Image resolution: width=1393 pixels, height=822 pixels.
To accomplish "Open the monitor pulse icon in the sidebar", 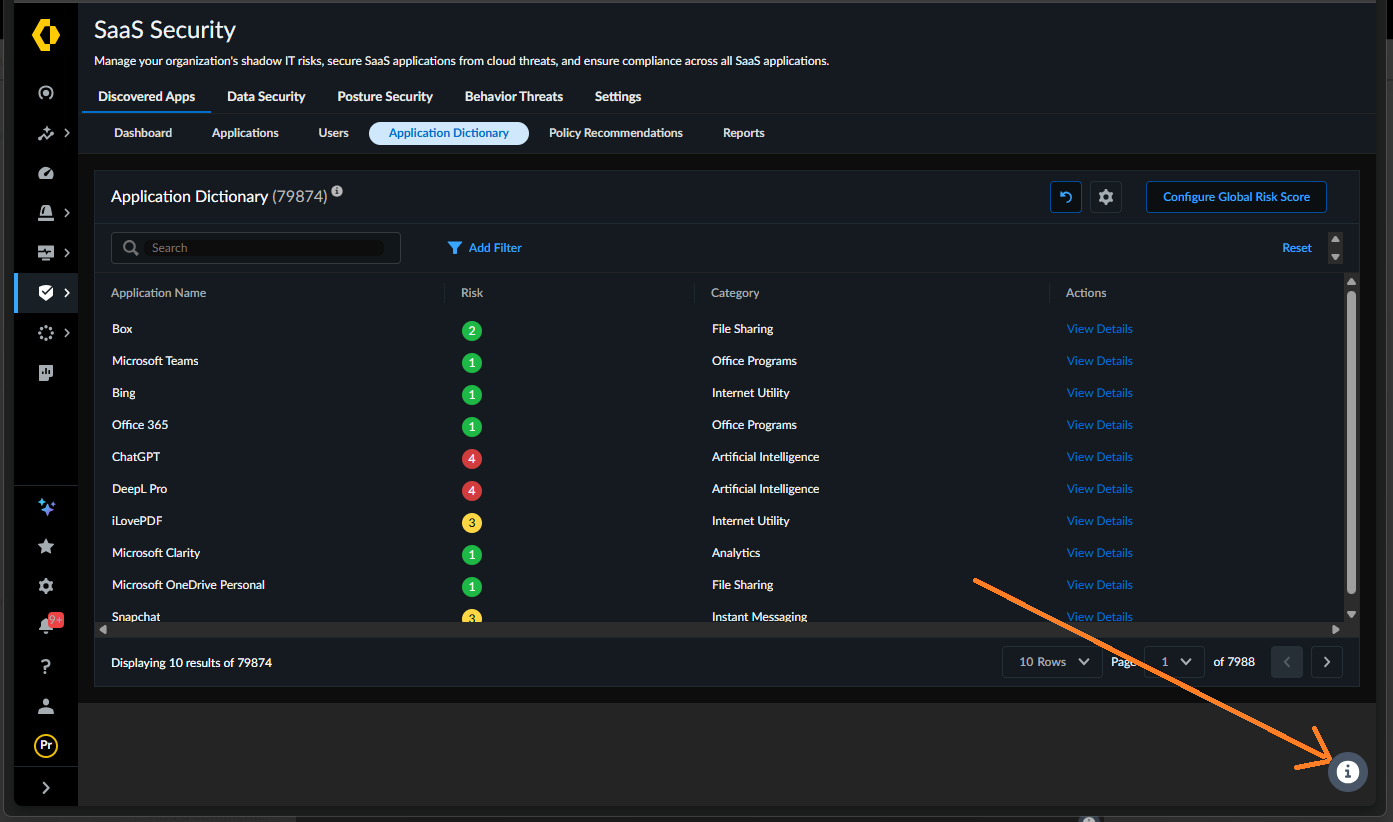I will pyautogui.click(x=46, y=253).
